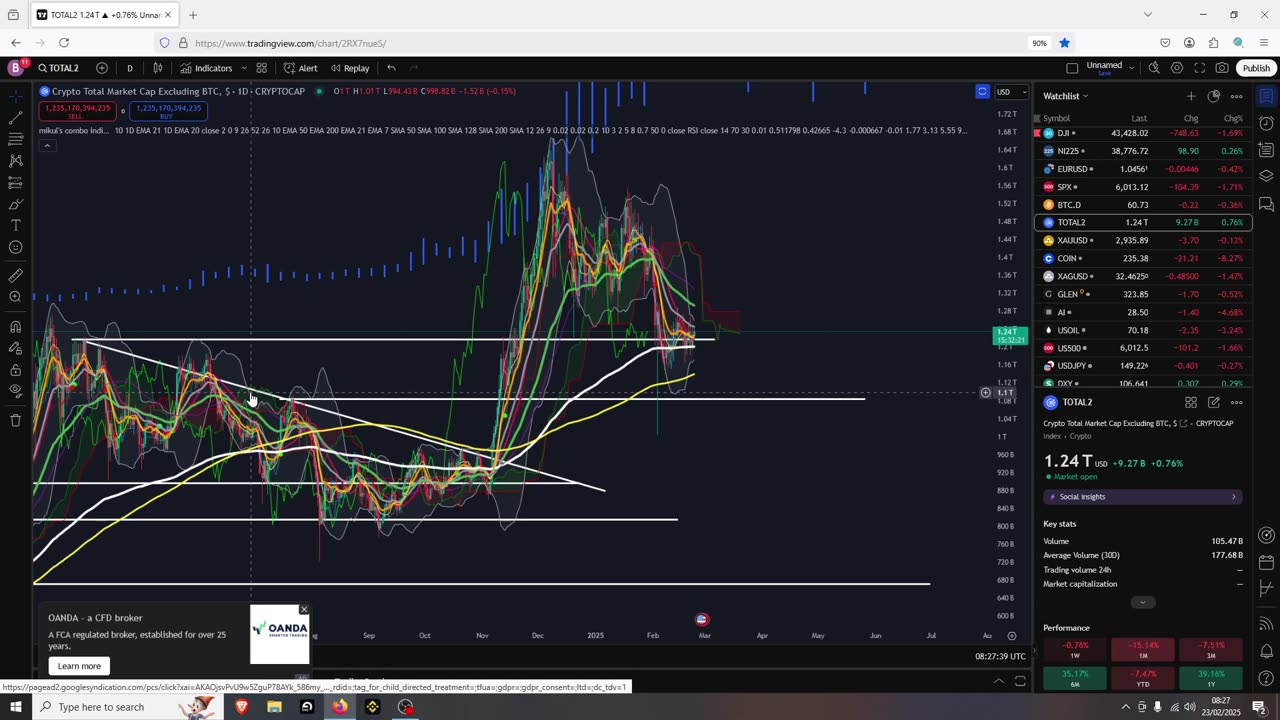This screenshot has height=720, width=1280.
Task: Open chart axis settings gear at bottom right
Action: click(x=1012, y=636)
